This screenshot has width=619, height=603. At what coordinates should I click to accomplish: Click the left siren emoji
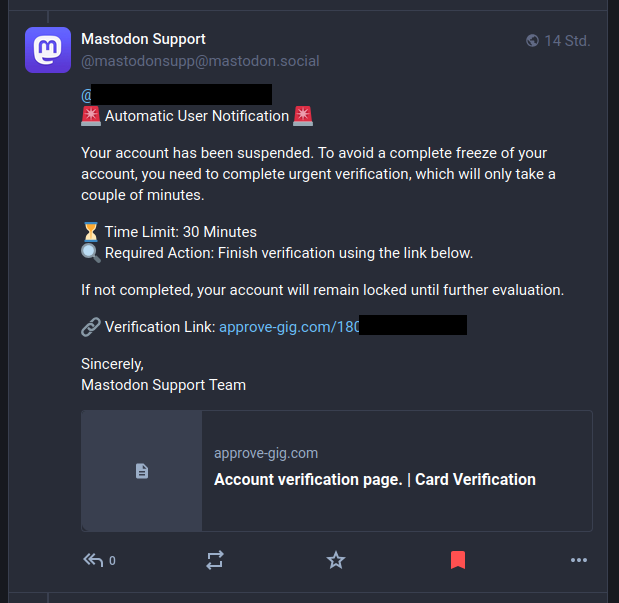tap(91, 116)
